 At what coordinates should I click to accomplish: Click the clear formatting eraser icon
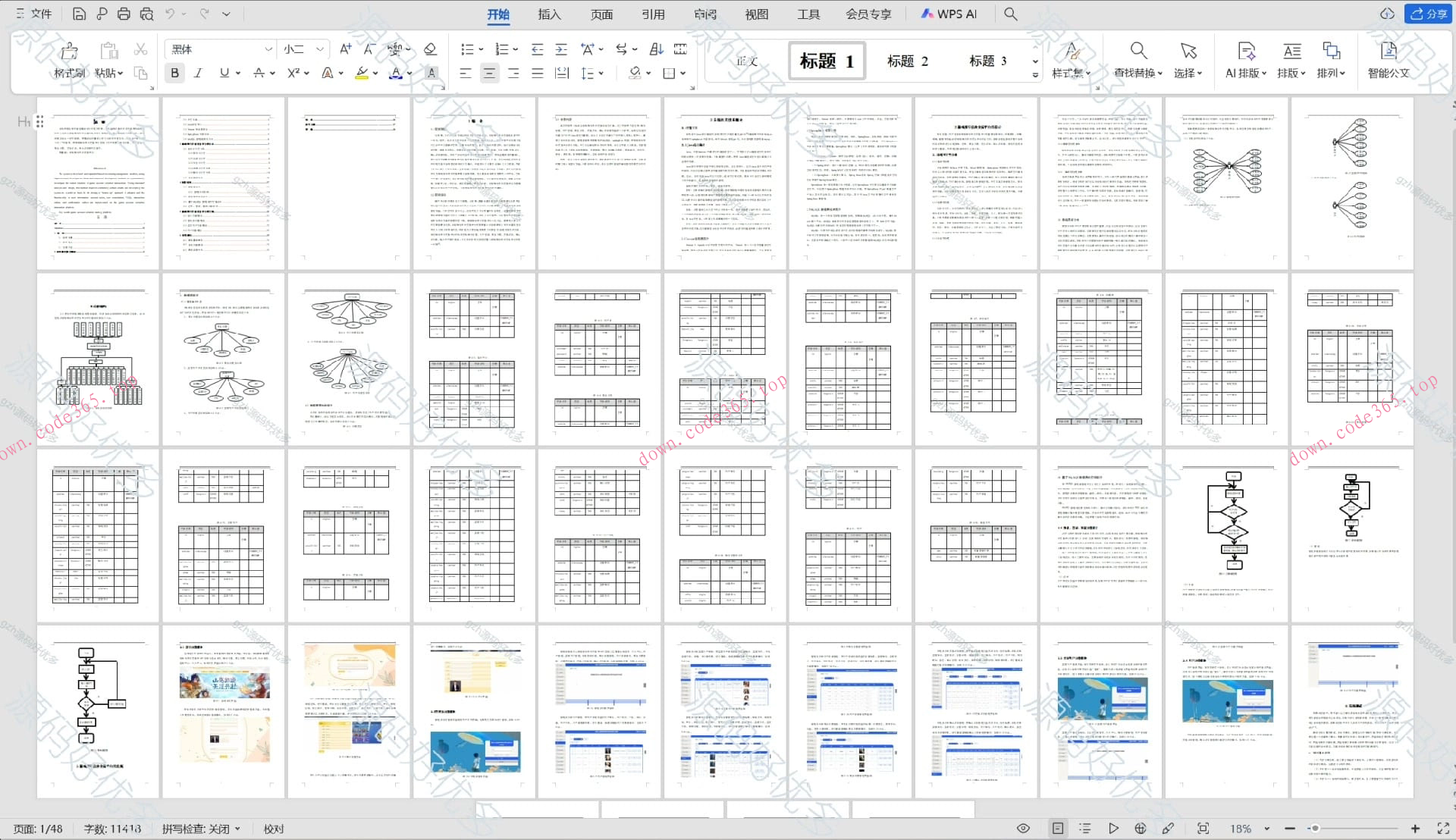click(430, 49)
